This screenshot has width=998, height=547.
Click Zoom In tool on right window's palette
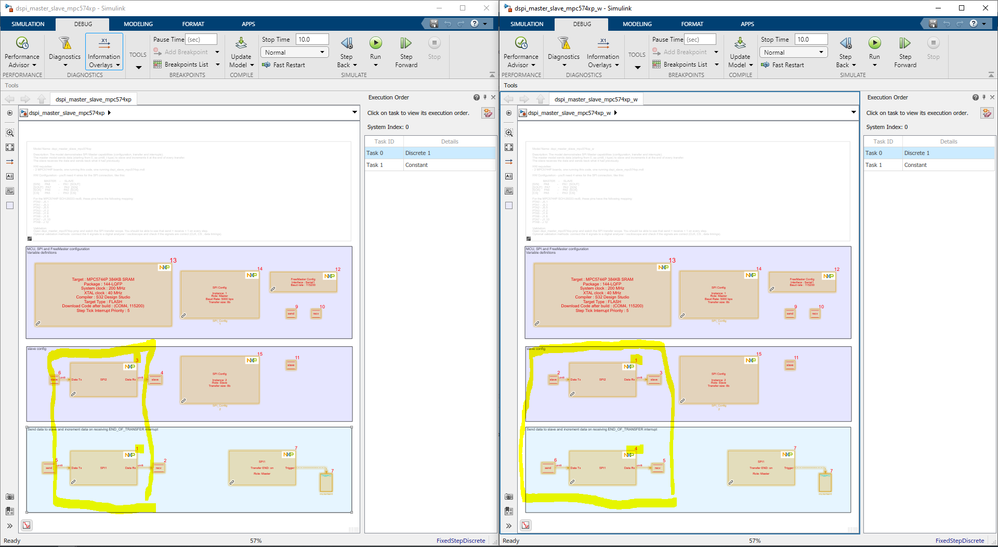coord(509,133)
